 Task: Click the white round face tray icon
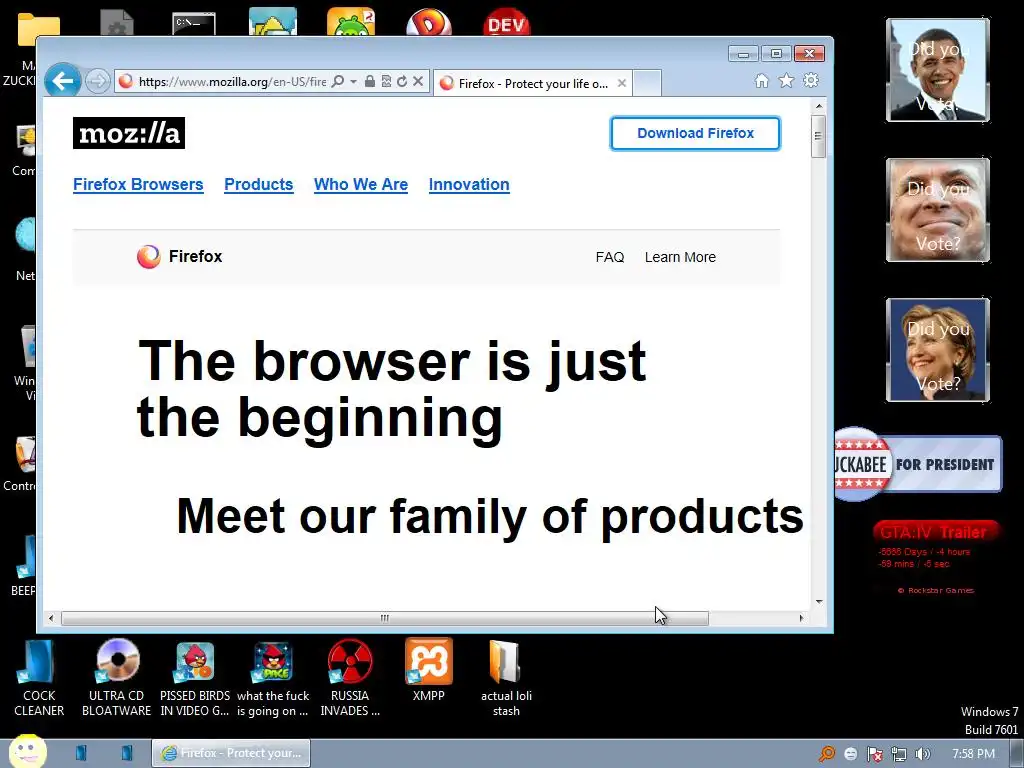[x=851, y=754]
